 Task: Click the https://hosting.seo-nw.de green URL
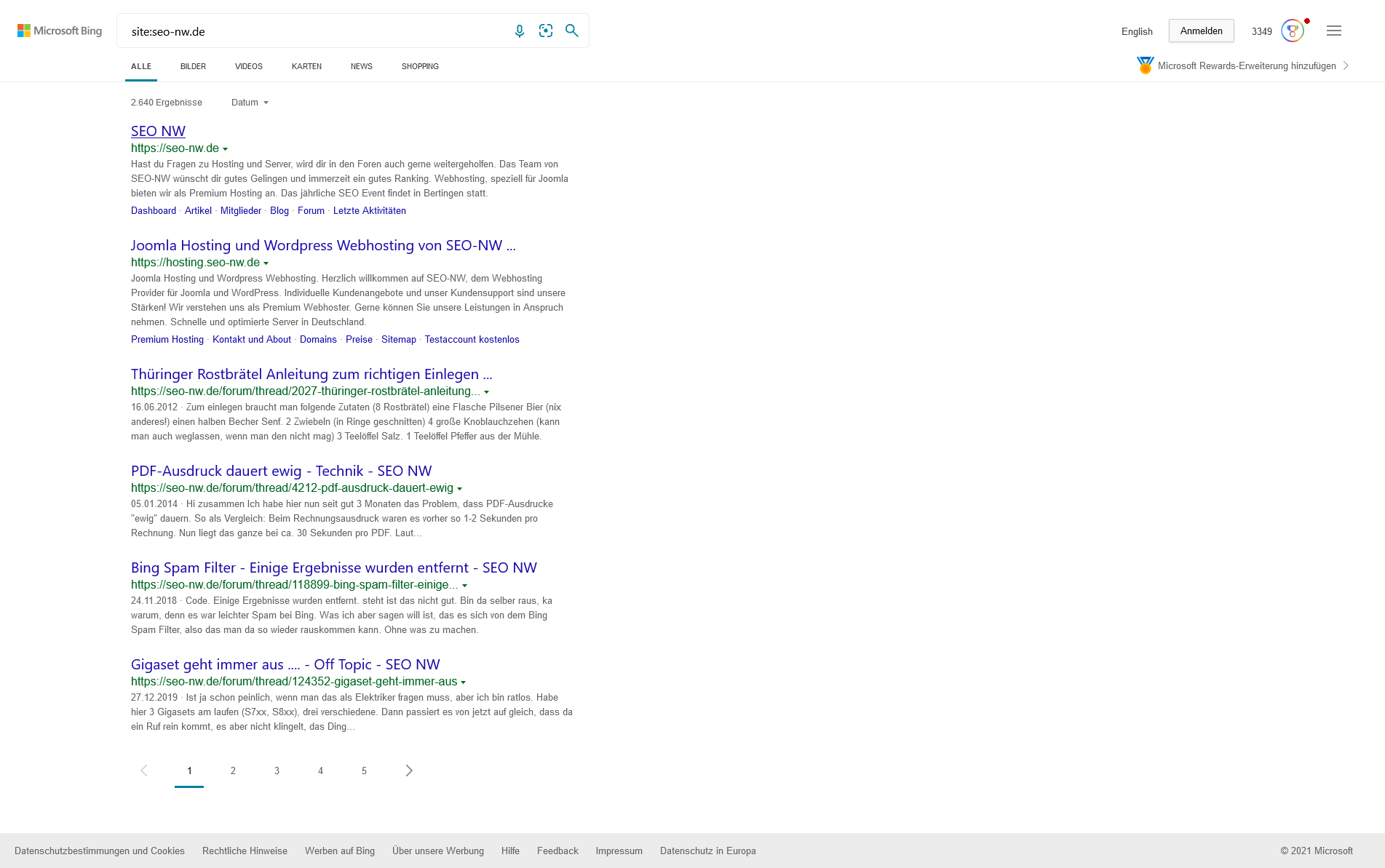pyautogui.click(x=195, y=263)
